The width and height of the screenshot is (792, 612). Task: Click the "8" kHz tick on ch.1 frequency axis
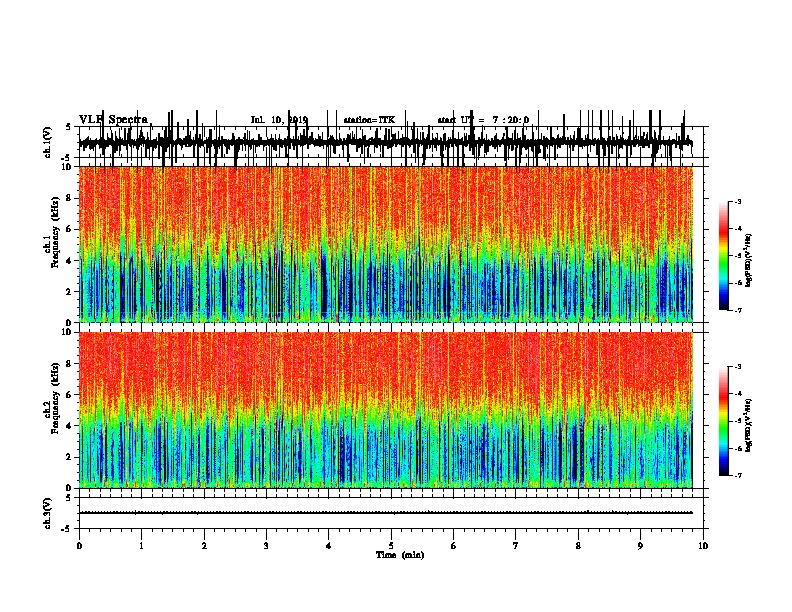coord(69,198)
